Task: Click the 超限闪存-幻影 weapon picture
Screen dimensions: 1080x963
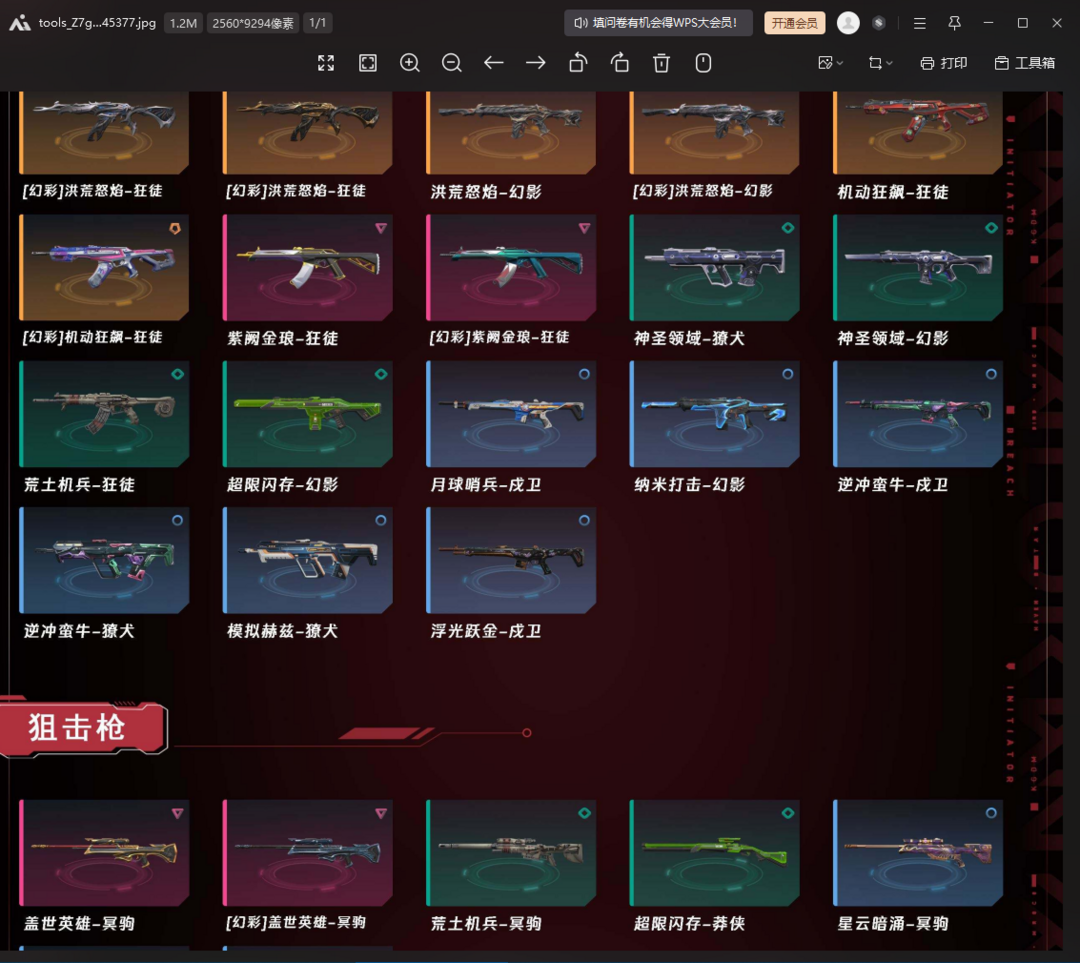Action: pyautogui.click(x=307, y=414)
